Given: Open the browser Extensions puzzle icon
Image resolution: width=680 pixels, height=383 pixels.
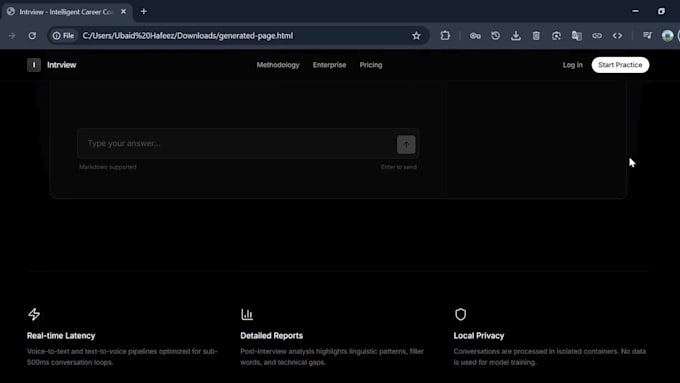Looking at the screenshot, I should pyautogui.click(x=445, y=36).
